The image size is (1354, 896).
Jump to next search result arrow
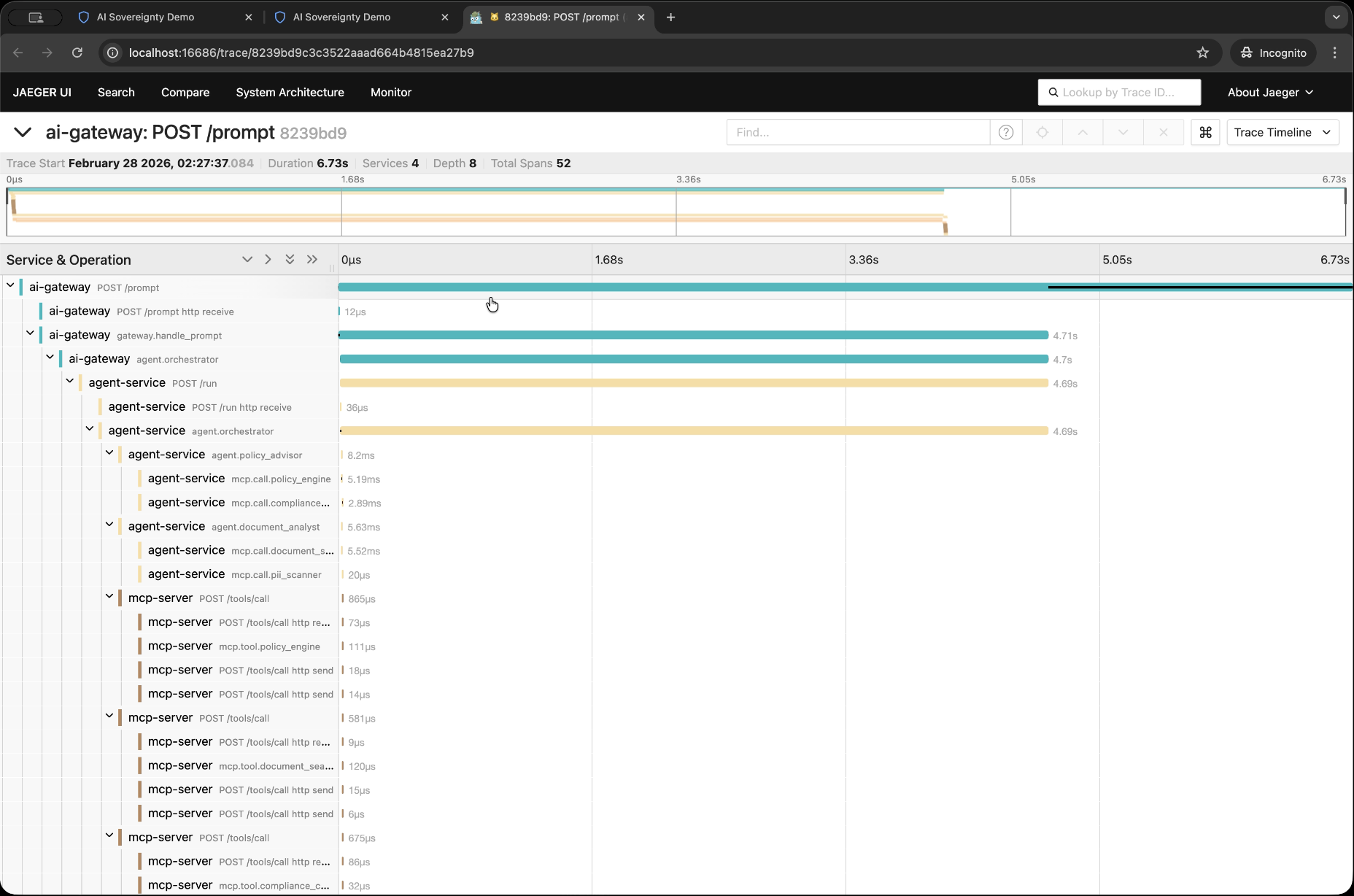coord(1123,132)
